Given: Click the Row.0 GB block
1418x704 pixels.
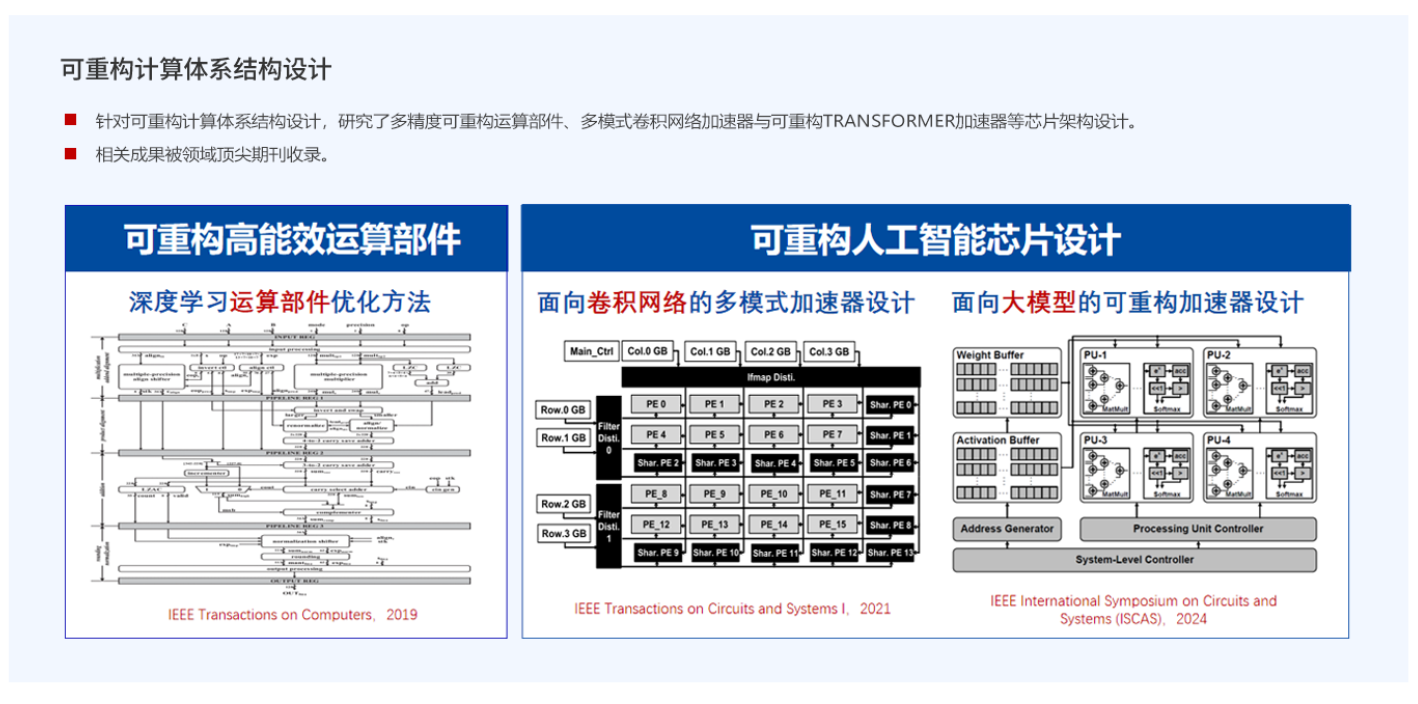Looking at the screenshot, I should (x=563, y=410).
